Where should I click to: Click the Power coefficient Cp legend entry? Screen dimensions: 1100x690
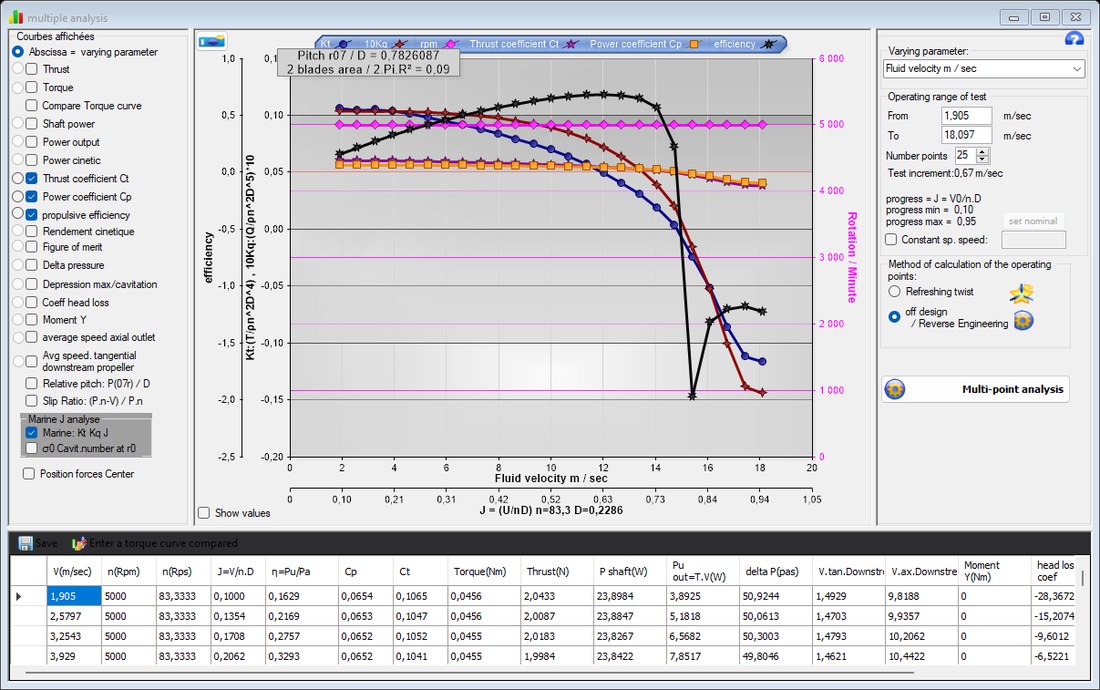pyautogui.click(x=645, y=43)
